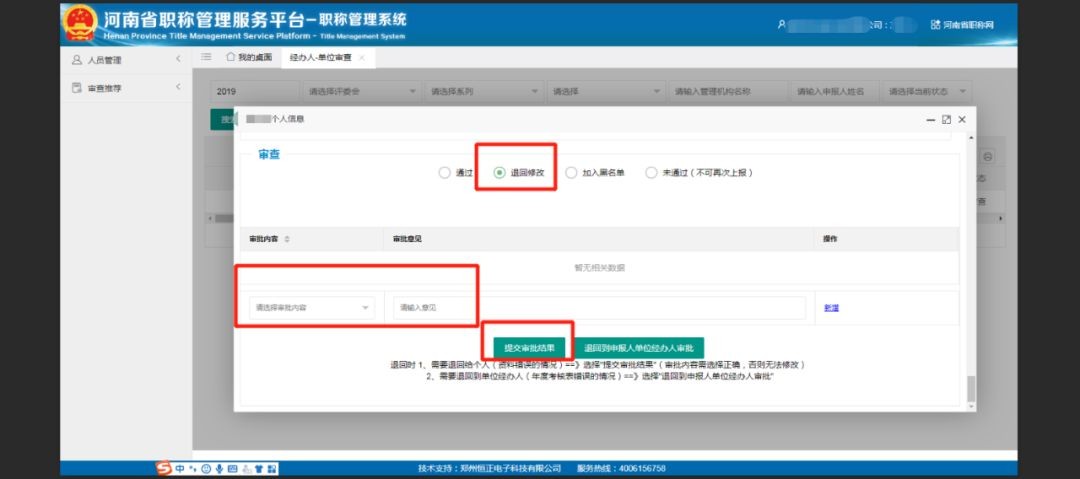Close the 经办人-单位审查 tab
This screenshot has width=1080, height=479.
click(x=362, y=58)
